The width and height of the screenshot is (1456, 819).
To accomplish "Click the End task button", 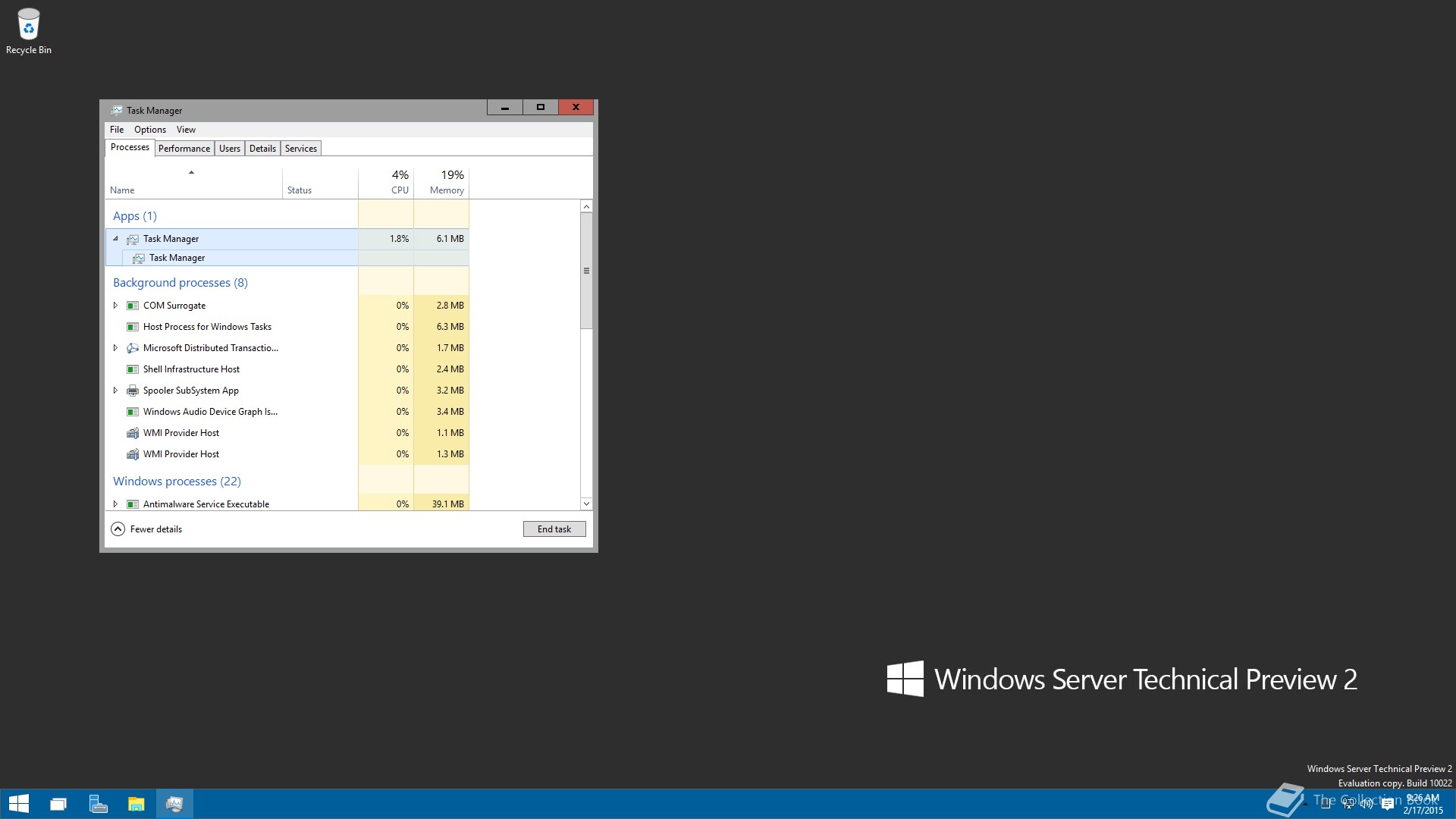I will (x=554, y=529).
